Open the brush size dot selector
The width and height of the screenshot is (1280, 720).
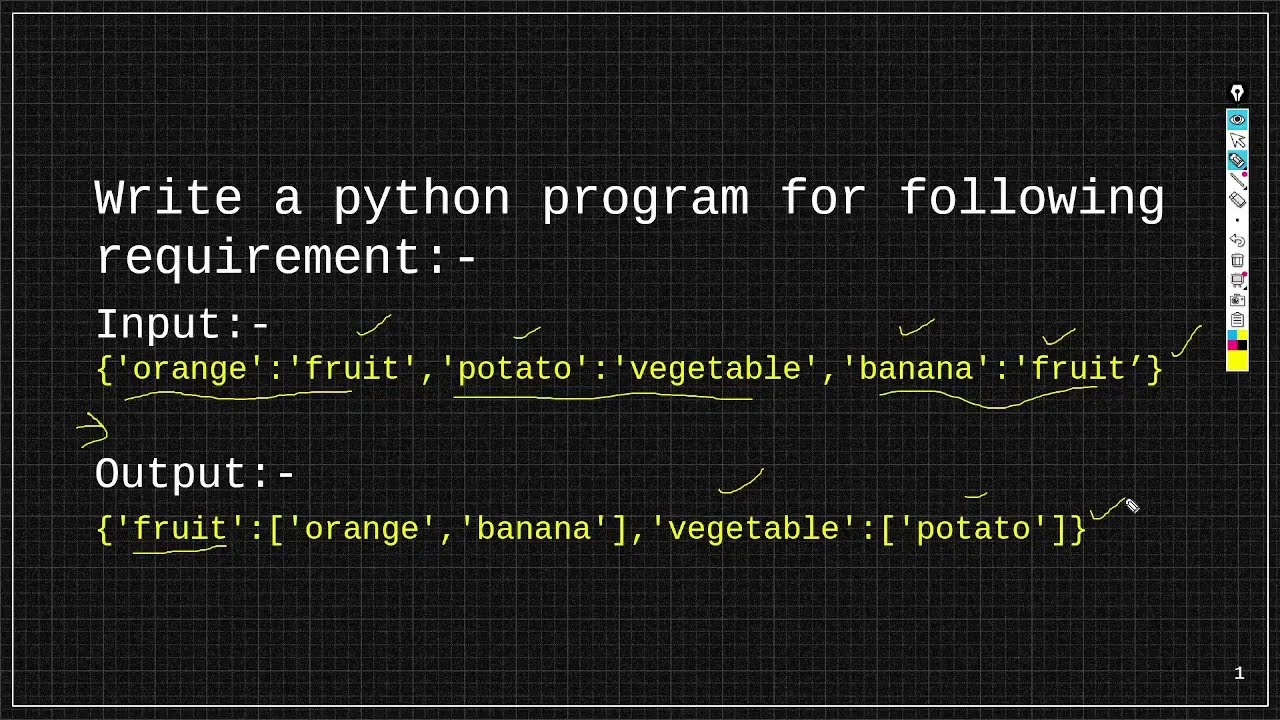tap(1237, 220)
